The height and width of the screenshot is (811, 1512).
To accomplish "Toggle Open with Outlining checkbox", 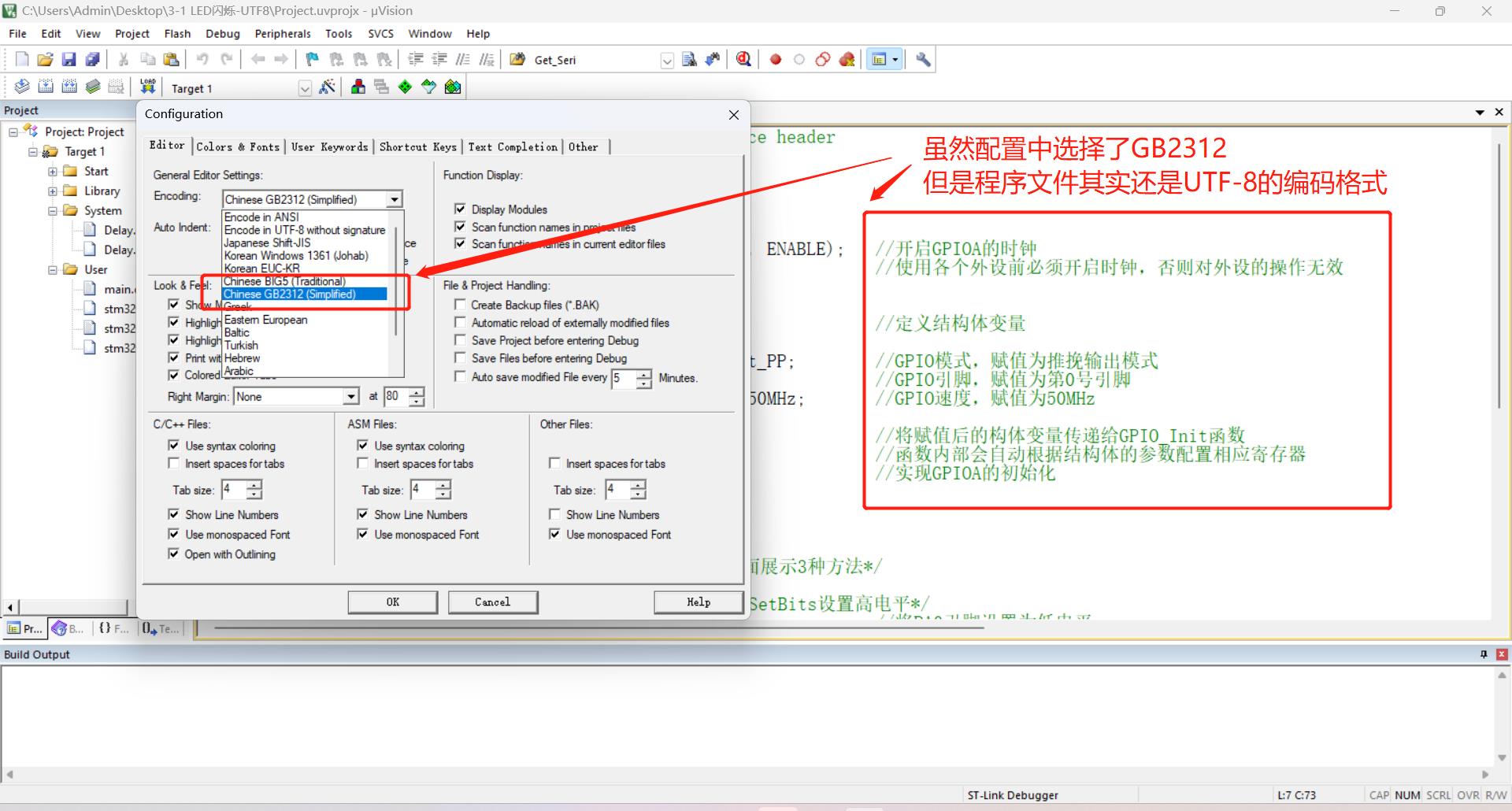I will click(x=173, y=554).
